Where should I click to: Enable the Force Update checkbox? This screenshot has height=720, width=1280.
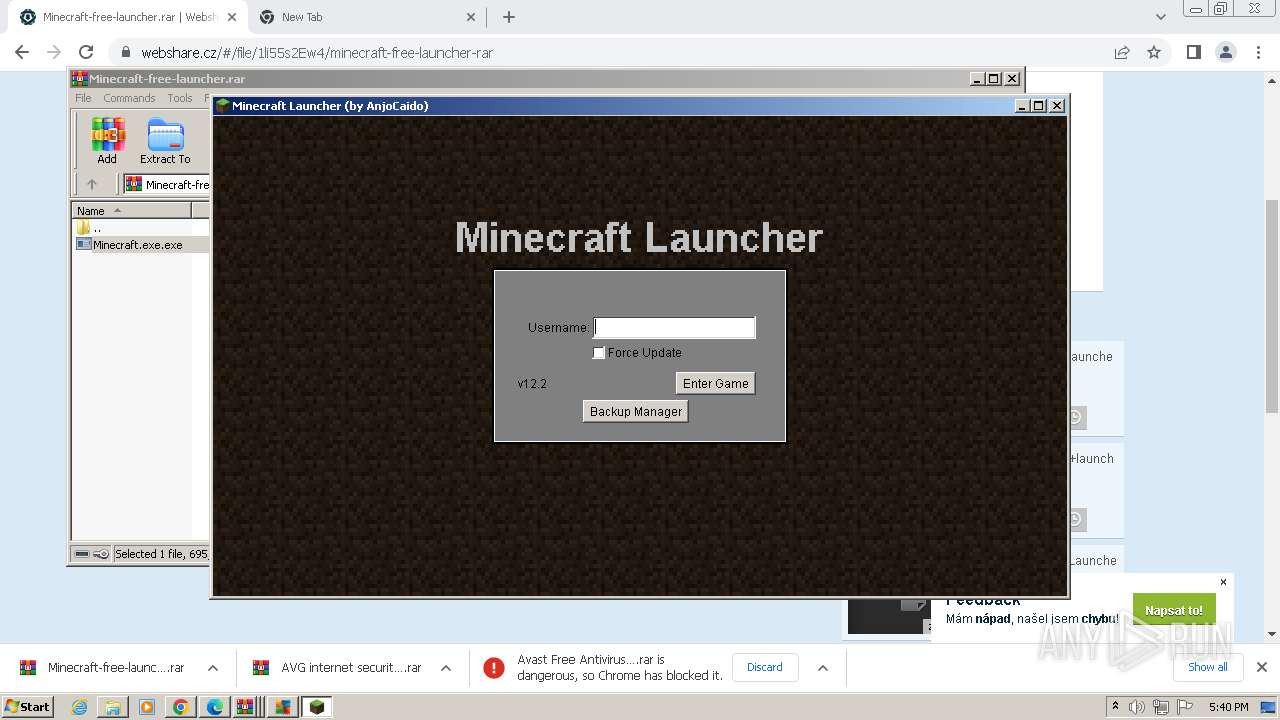[x=599, y=353]
